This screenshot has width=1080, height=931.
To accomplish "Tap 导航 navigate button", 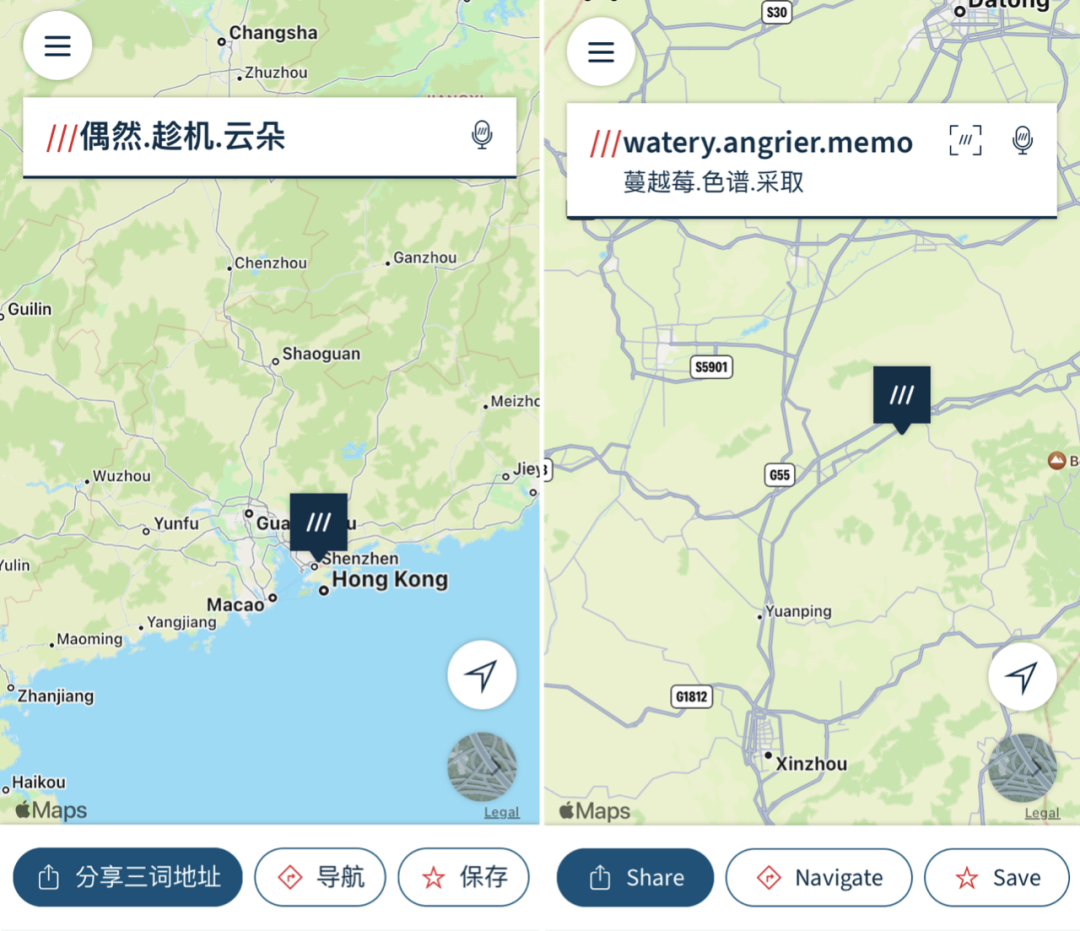I will point(320,877).
